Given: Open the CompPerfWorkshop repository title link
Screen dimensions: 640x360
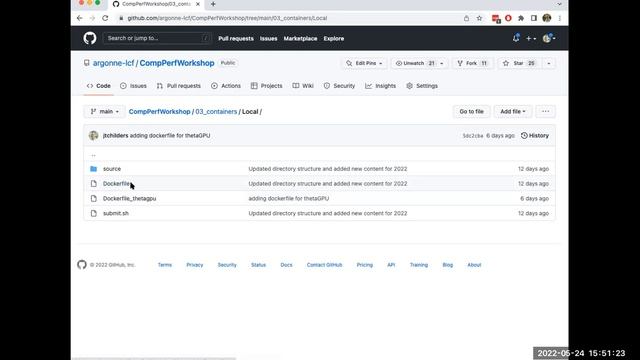Looking at the screenshot, I should click(x=177, y=63).
